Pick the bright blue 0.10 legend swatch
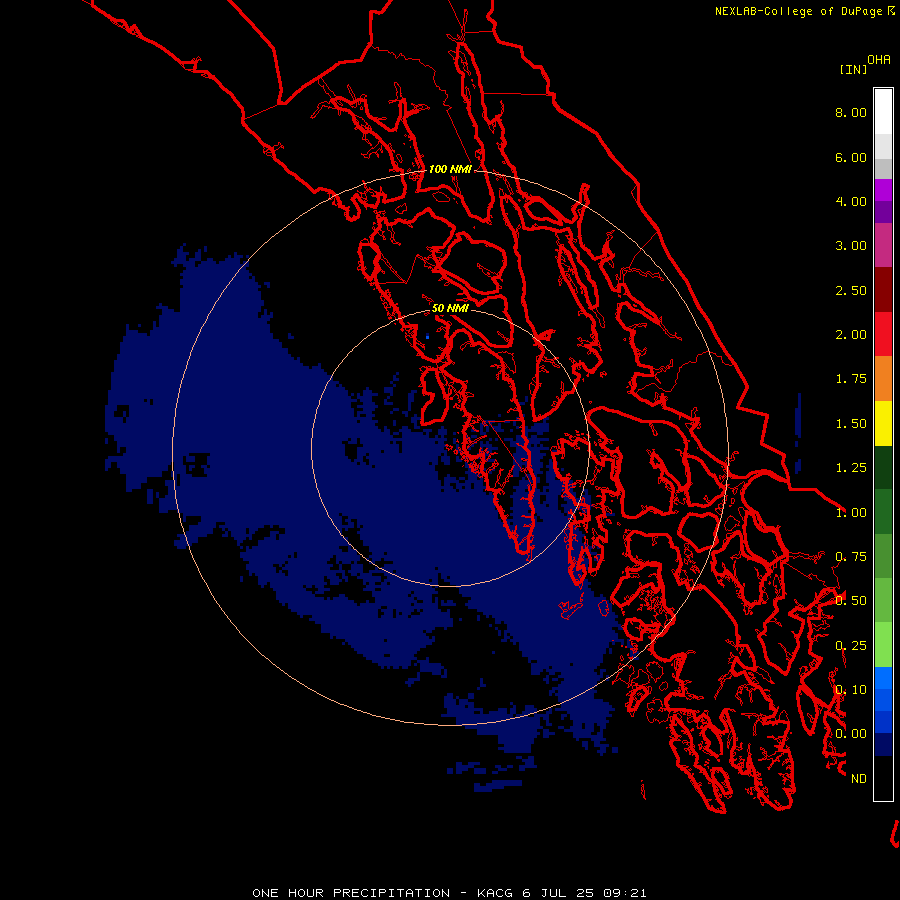900x900 pixels. (883, 678)
